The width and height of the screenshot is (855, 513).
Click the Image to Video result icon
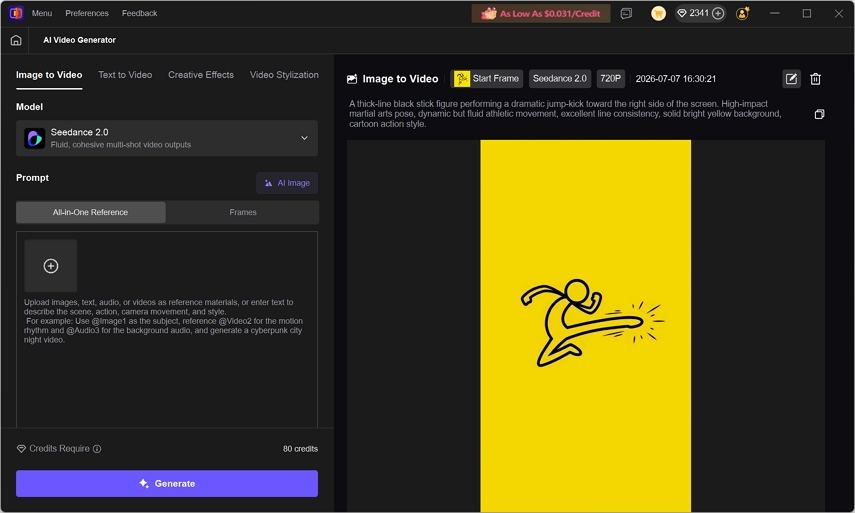352,79
